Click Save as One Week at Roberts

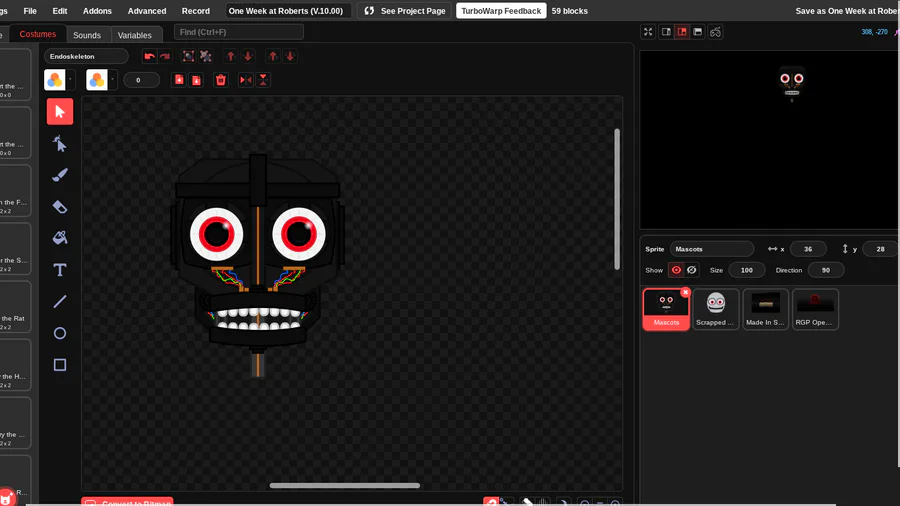coord(847,11)
